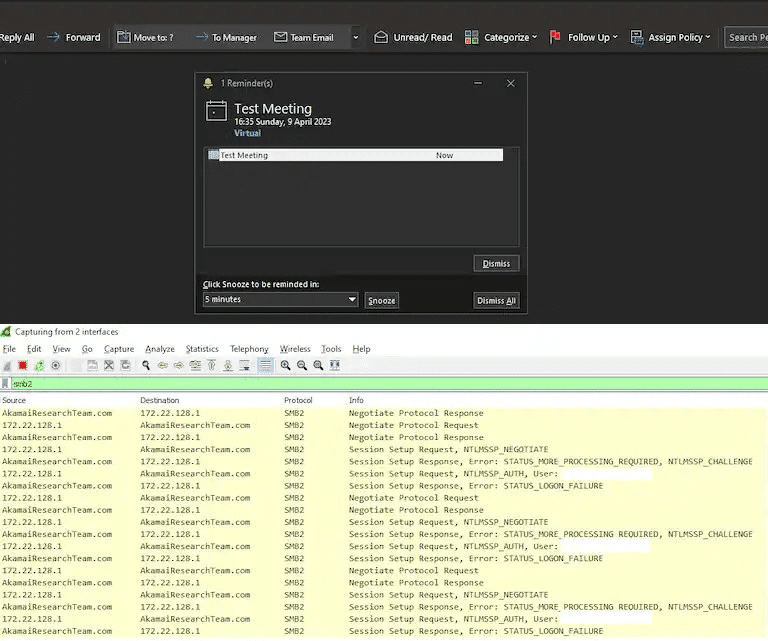Image resolution: width=768 pixels, height=641 pixels.
Task: Click the Wireshark logo in title bar
Action: tap(6, 332)
